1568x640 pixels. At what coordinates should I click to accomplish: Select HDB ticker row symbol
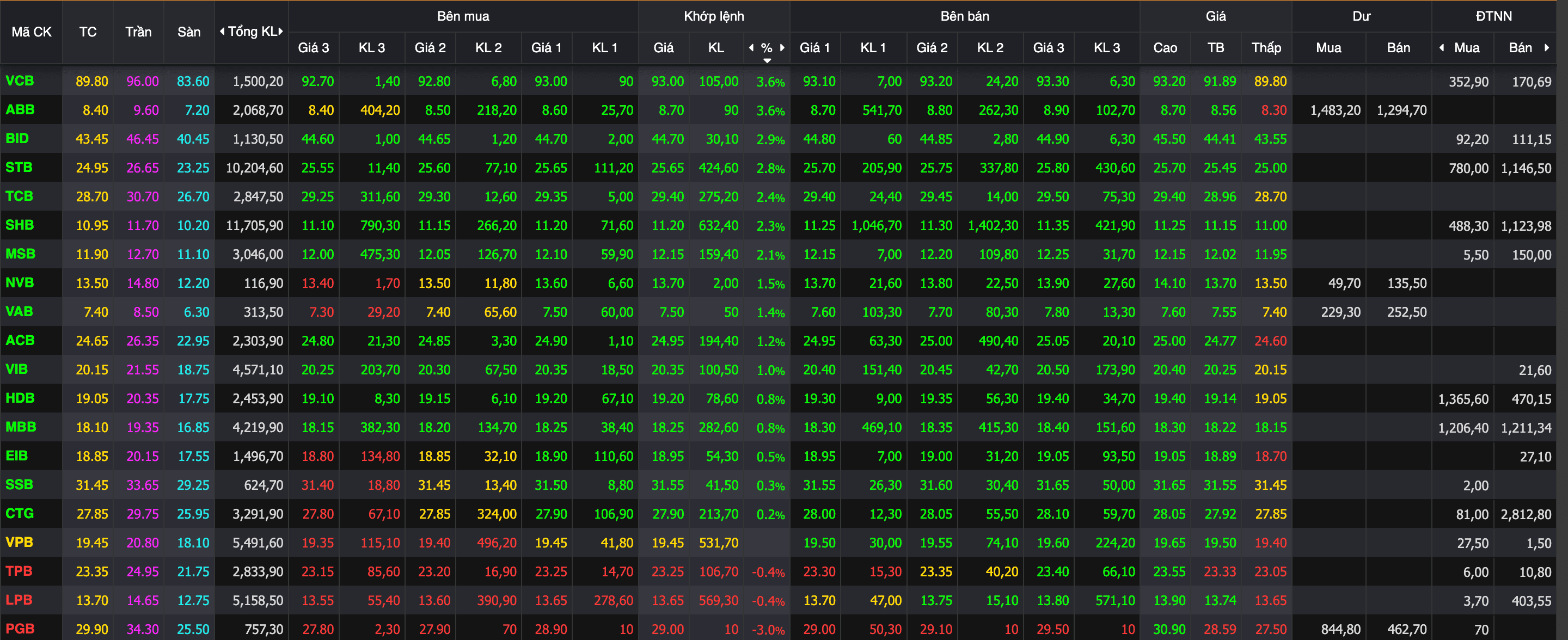20,398
